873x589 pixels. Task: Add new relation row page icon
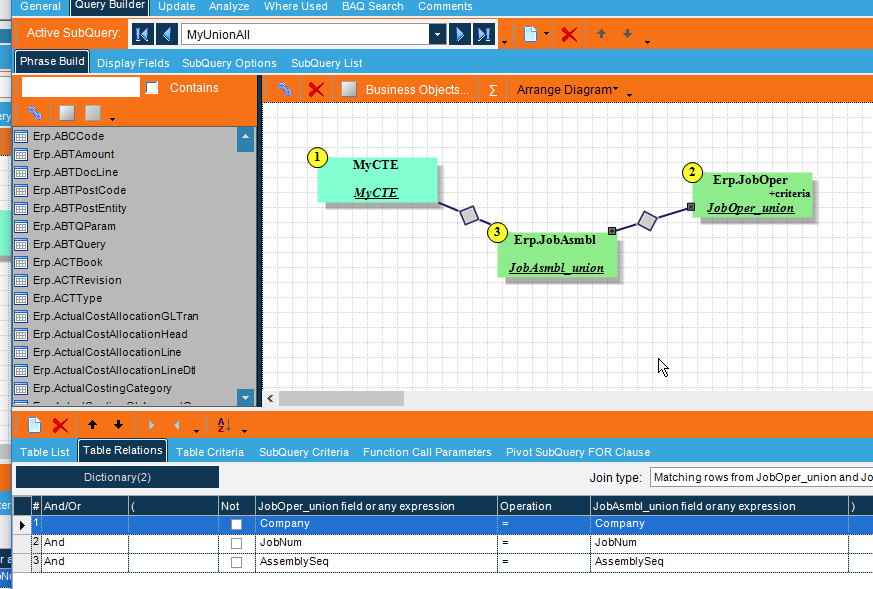pos(35,425)
